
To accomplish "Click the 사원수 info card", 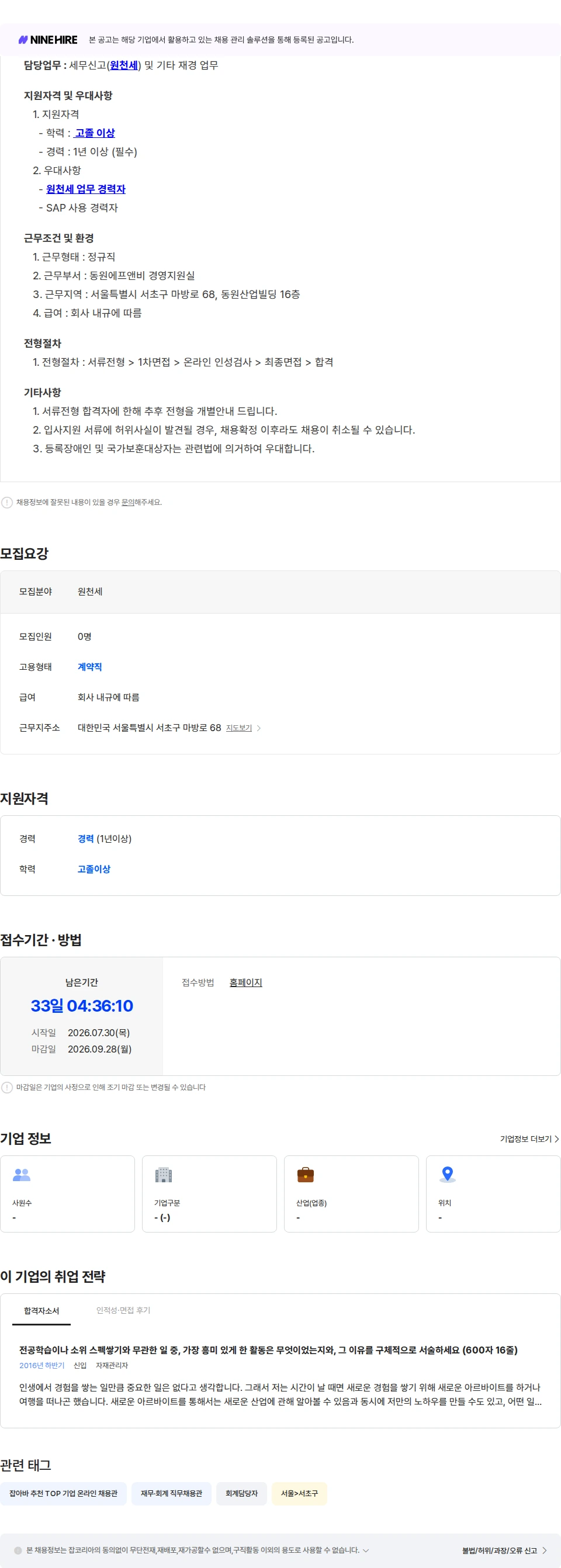I will click(x=68, y=1193).
